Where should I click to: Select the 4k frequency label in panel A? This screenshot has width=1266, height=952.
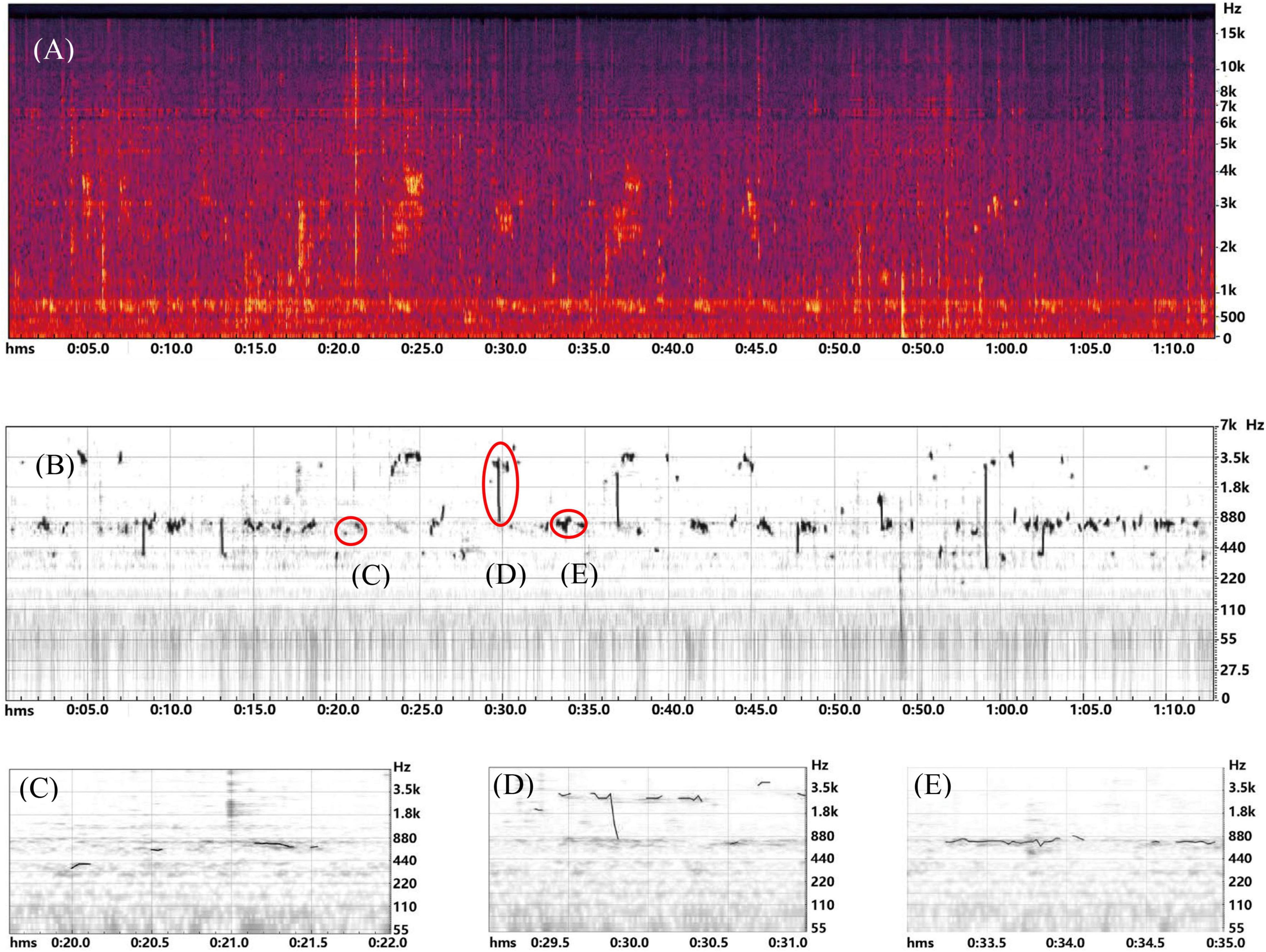point(1228,170)
